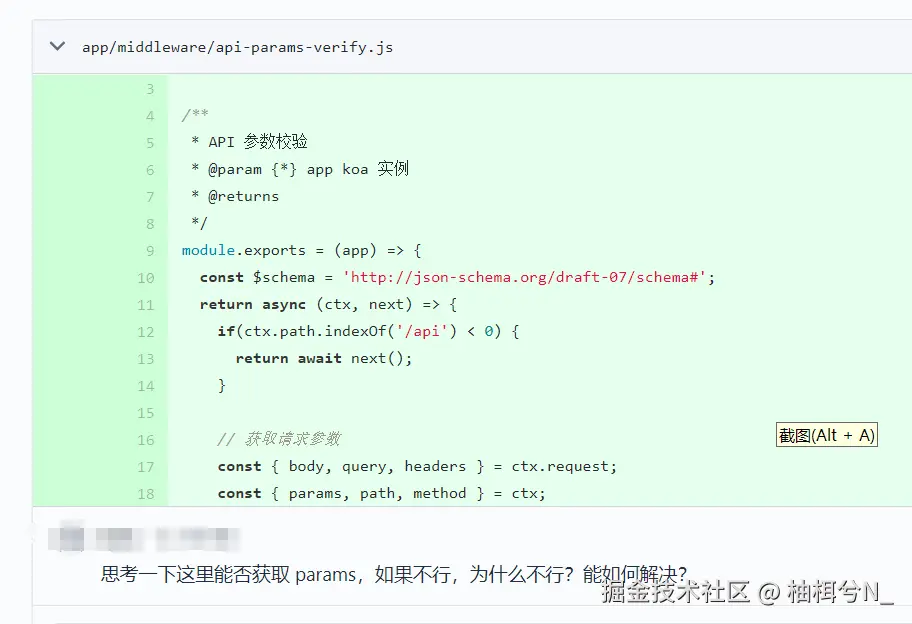Click the '@param {*} app koa 实例' line
Screen dimensions: 912x624
tap(300, 169)
